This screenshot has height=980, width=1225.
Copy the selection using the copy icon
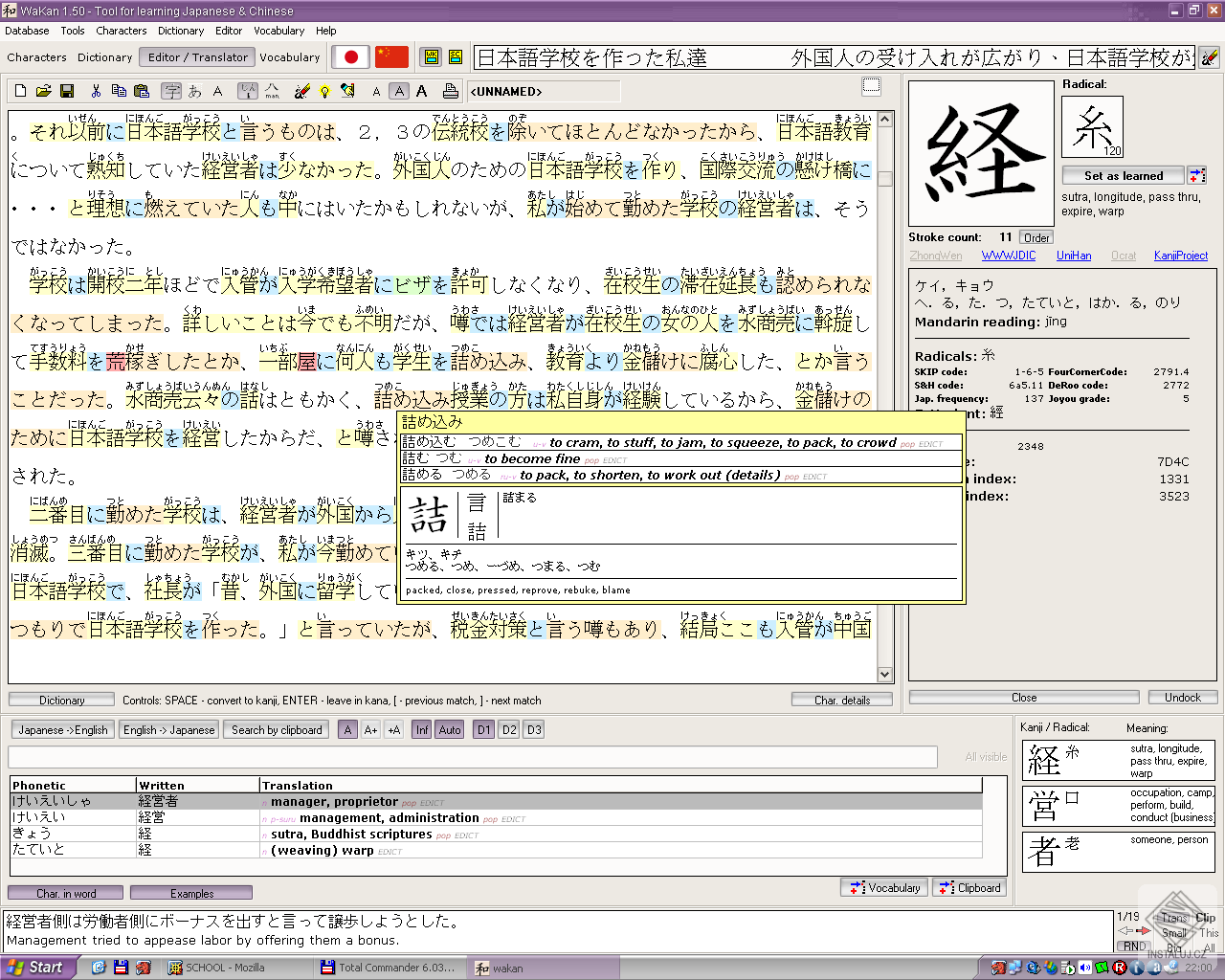(x=119, y=91)
